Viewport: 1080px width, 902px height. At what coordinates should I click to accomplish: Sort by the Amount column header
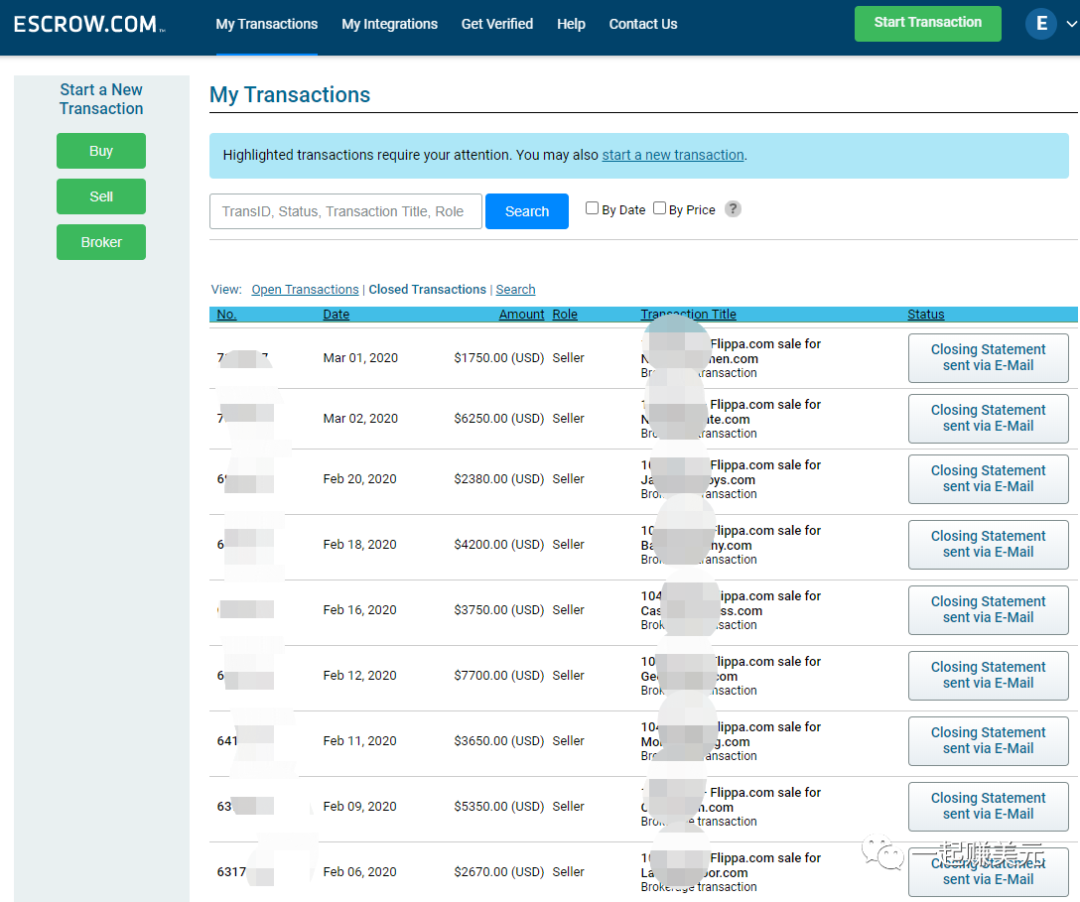coord(521,314)
